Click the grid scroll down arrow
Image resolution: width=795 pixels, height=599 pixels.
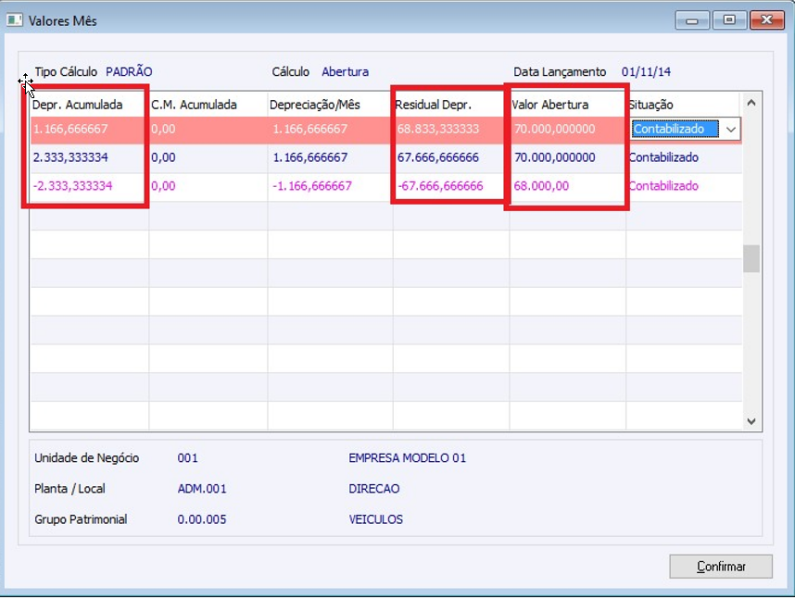751,421
